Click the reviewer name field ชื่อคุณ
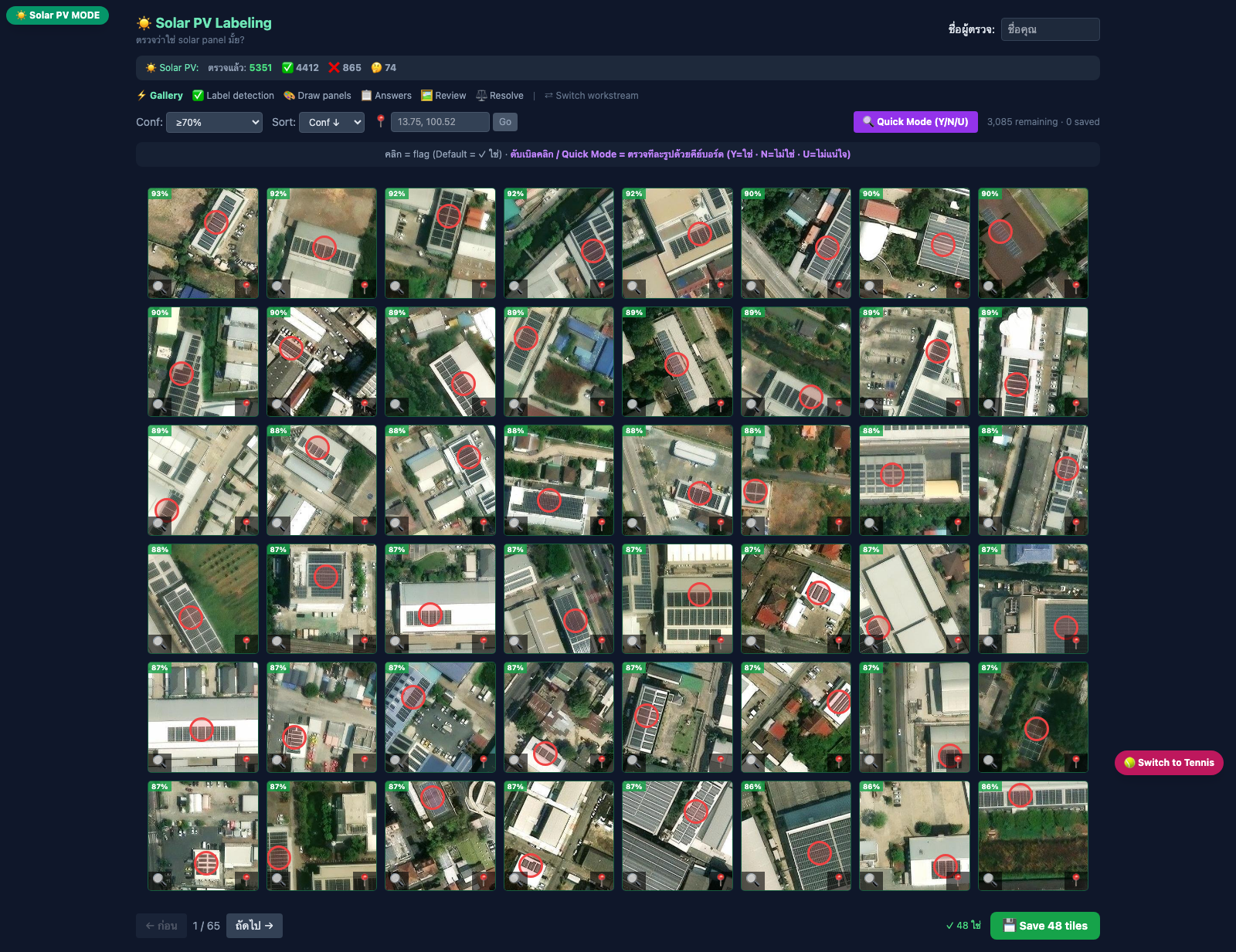Screen dimensions: 1236x952 tap(1051, 29)
